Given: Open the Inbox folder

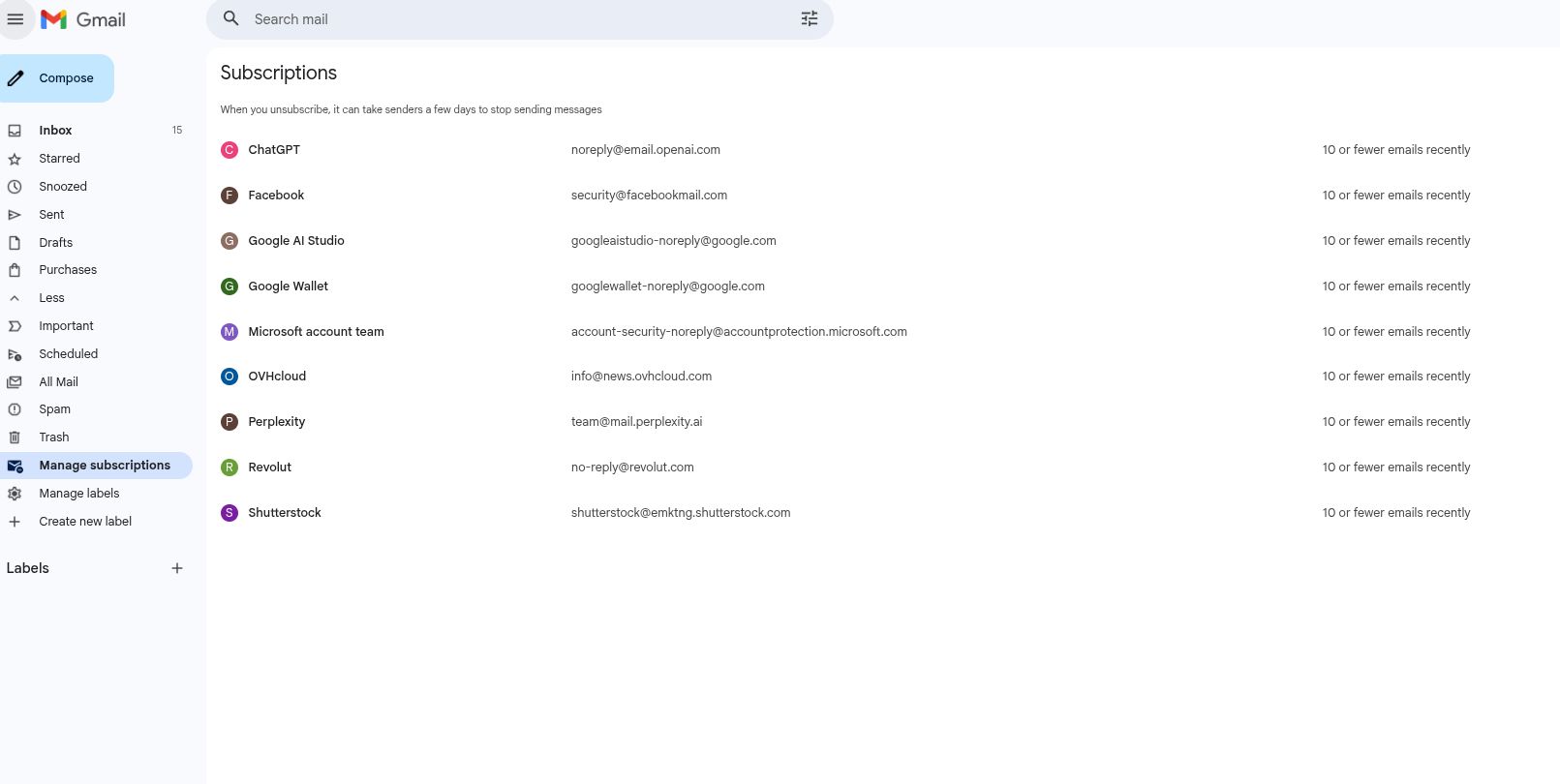Looking at the screenshot, I should (x=55, y=131).
